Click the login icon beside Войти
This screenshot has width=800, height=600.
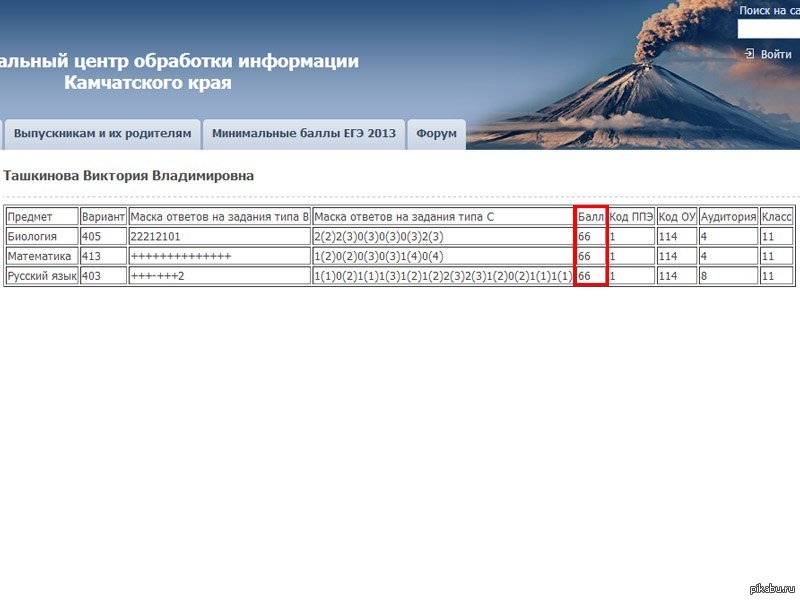tap(749, 54)
